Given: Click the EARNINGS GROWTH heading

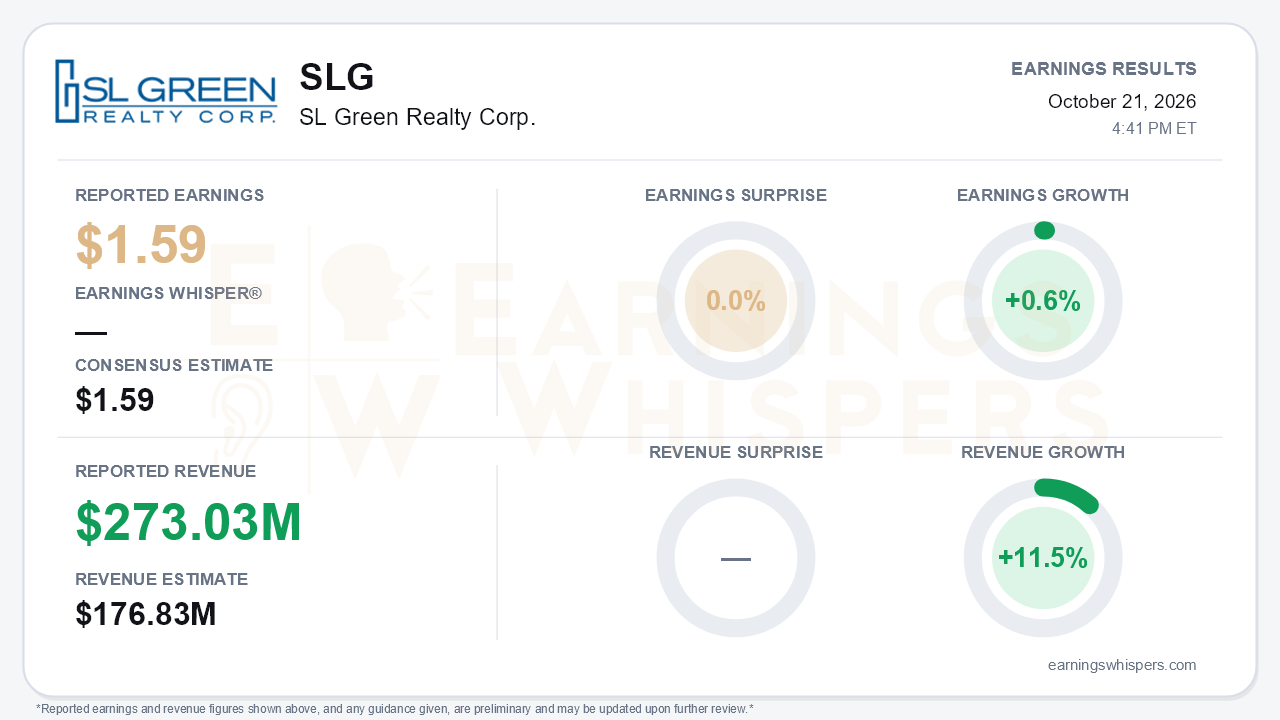Looking at the screenshot, I should click(1043, 195).
